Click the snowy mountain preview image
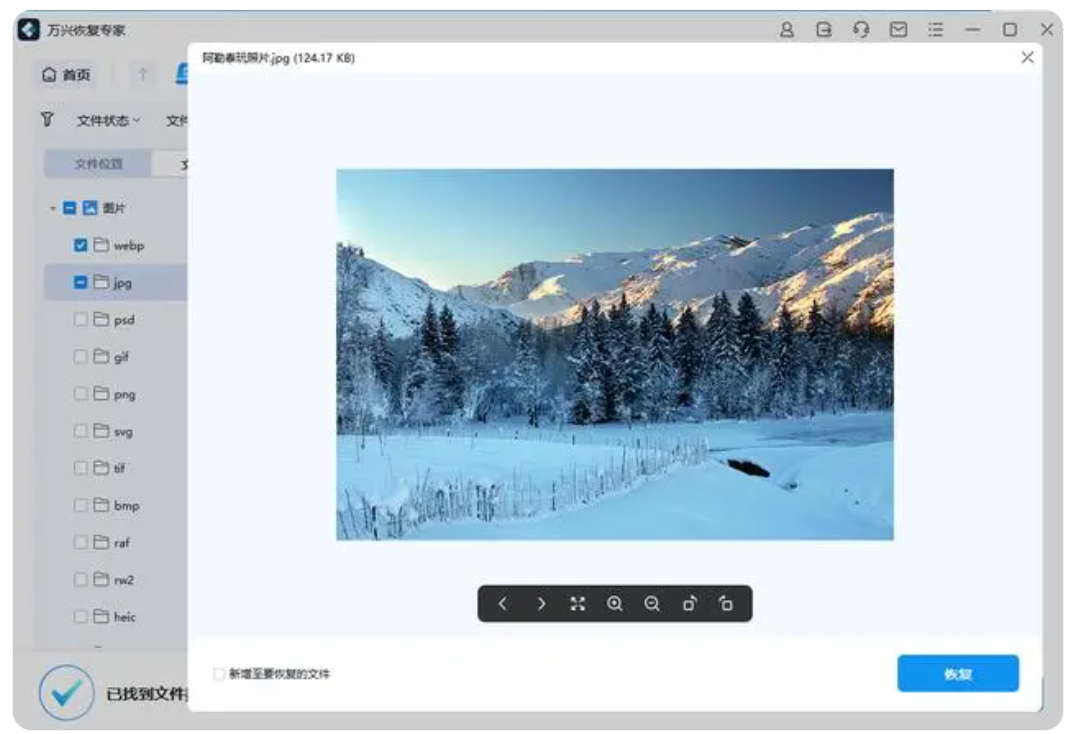The image size is (1087, 734). 615,354
